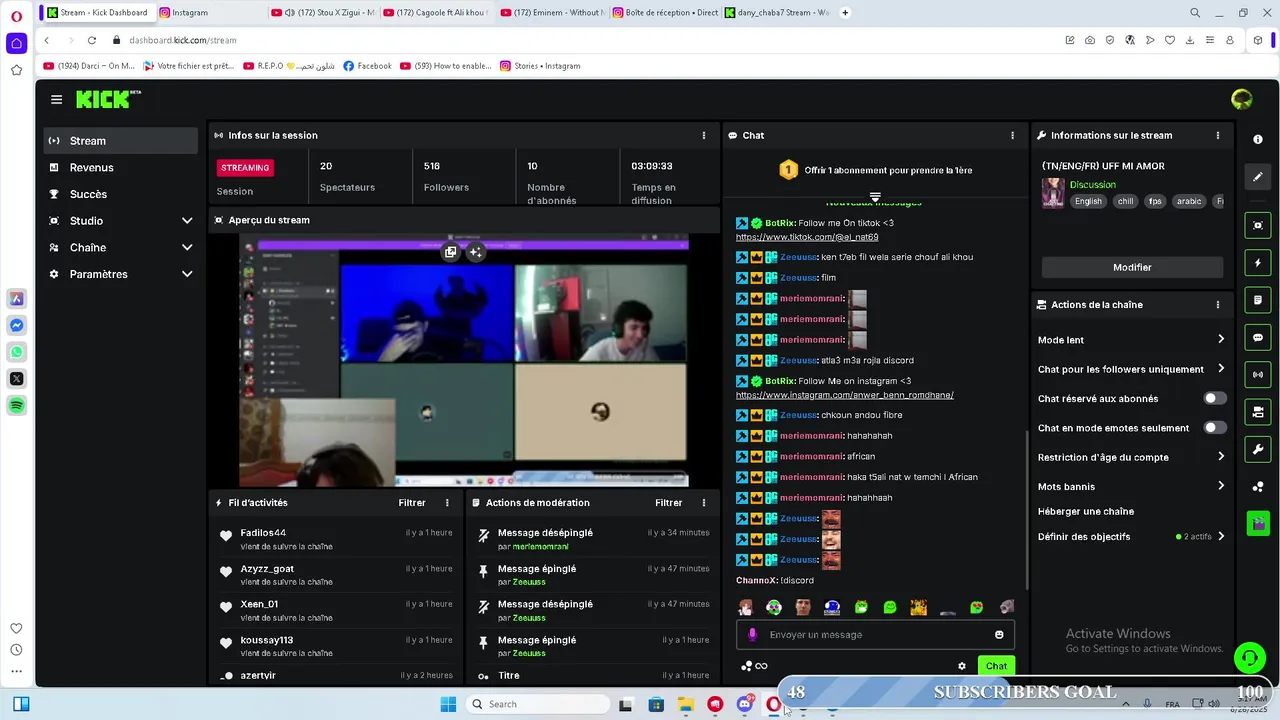1280x720 pixels.
Task: Open Opera sidebar Messenger icon
Action: click(x=16, y=325)
